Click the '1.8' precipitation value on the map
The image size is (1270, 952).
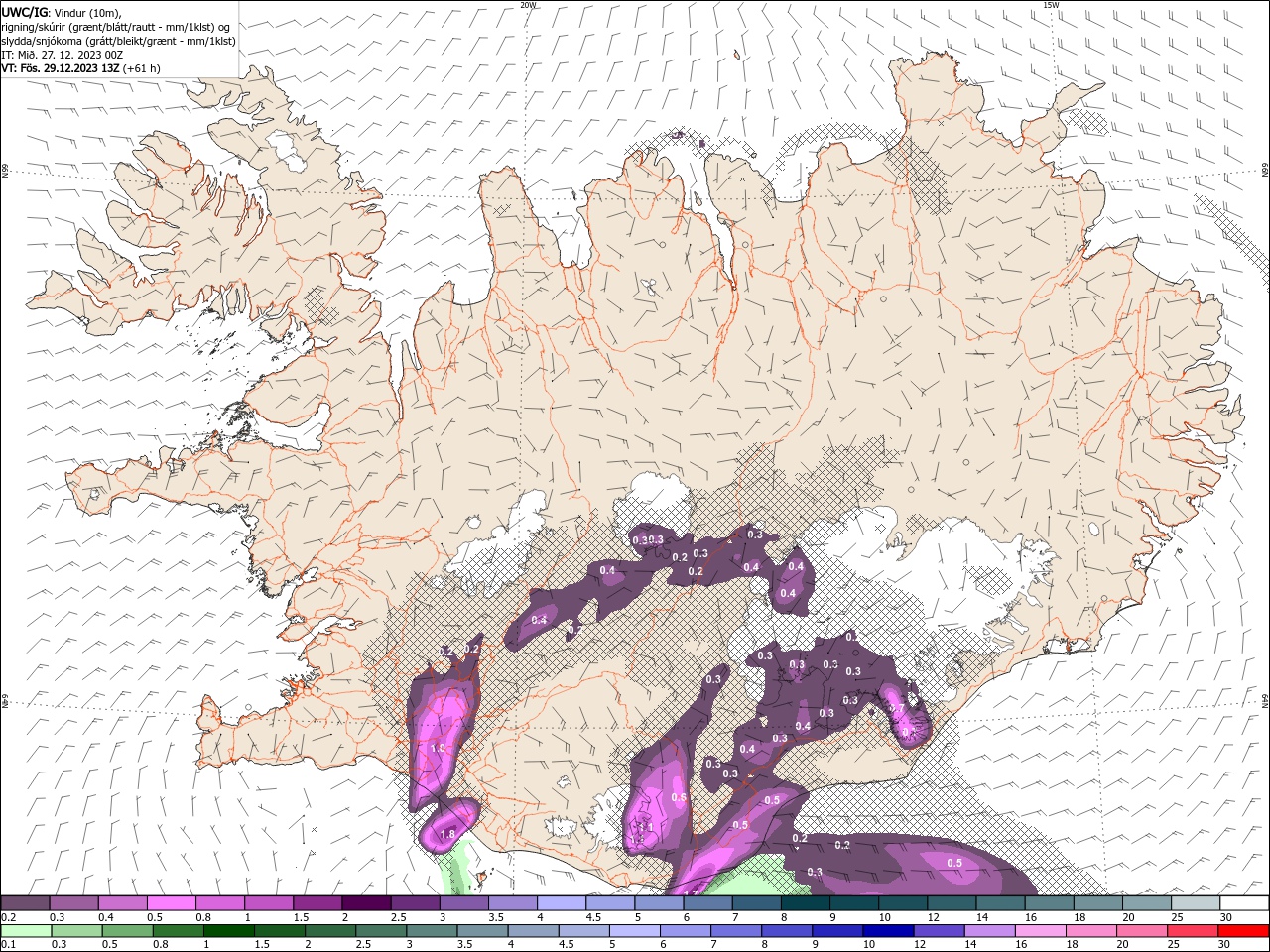point(447,835)
